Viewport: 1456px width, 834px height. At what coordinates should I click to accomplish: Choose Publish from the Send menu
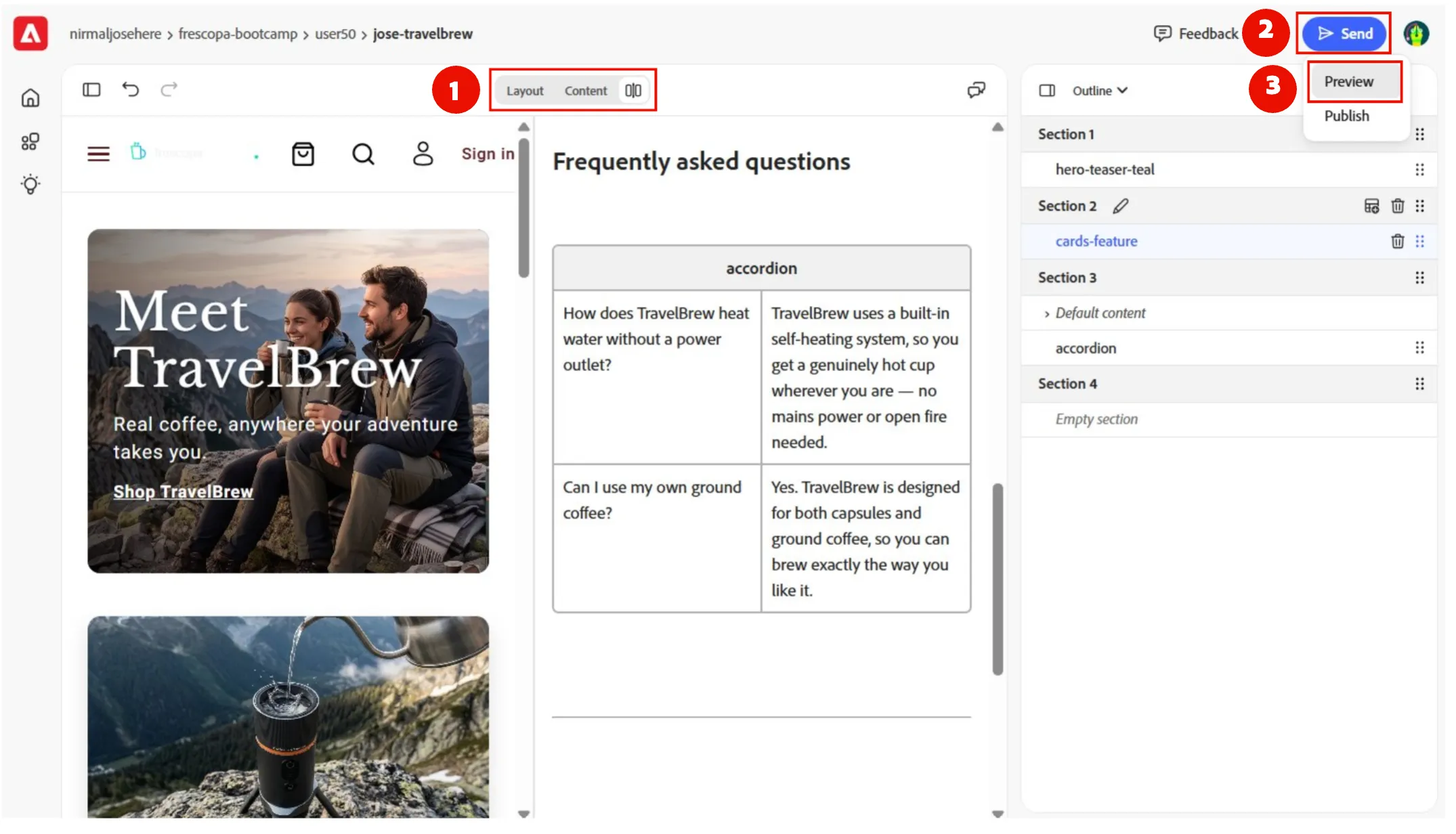point(1347,116)
